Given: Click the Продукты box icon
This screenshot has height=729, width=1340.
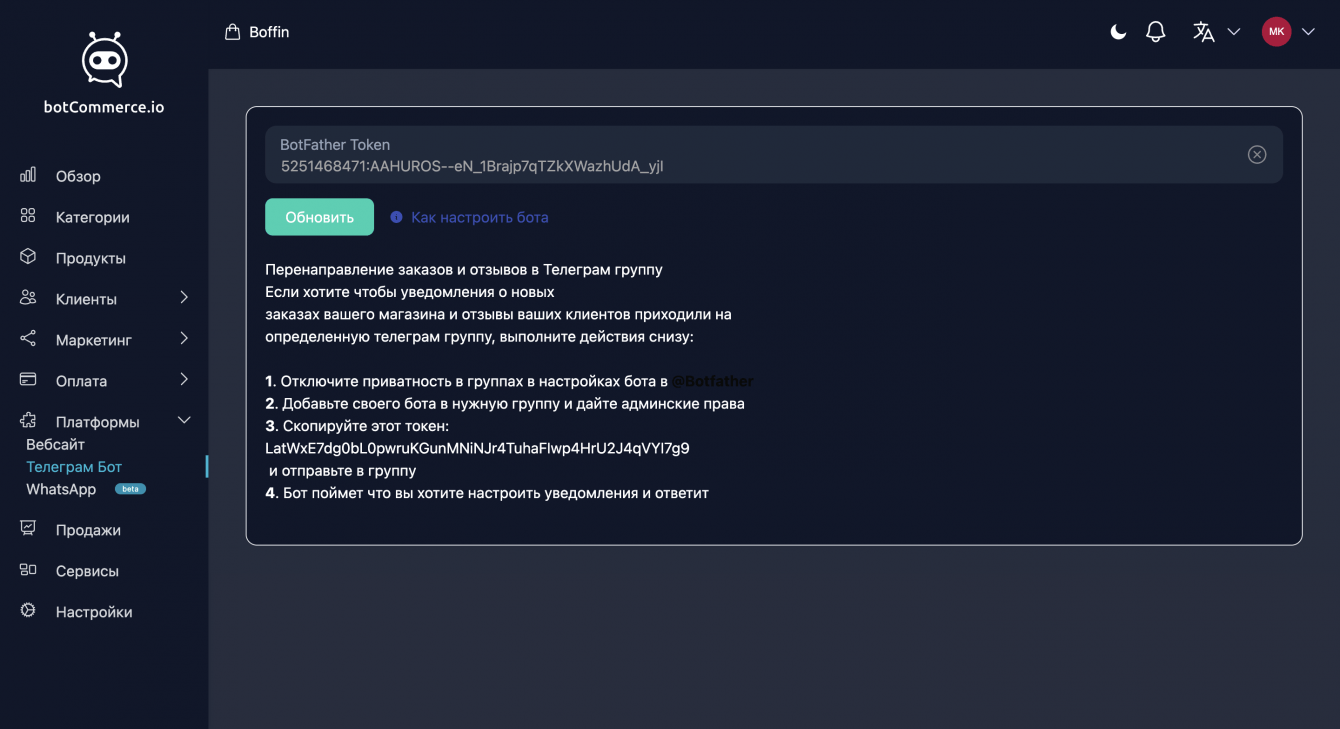Looking at the screenshot, I should pos(28,257).
